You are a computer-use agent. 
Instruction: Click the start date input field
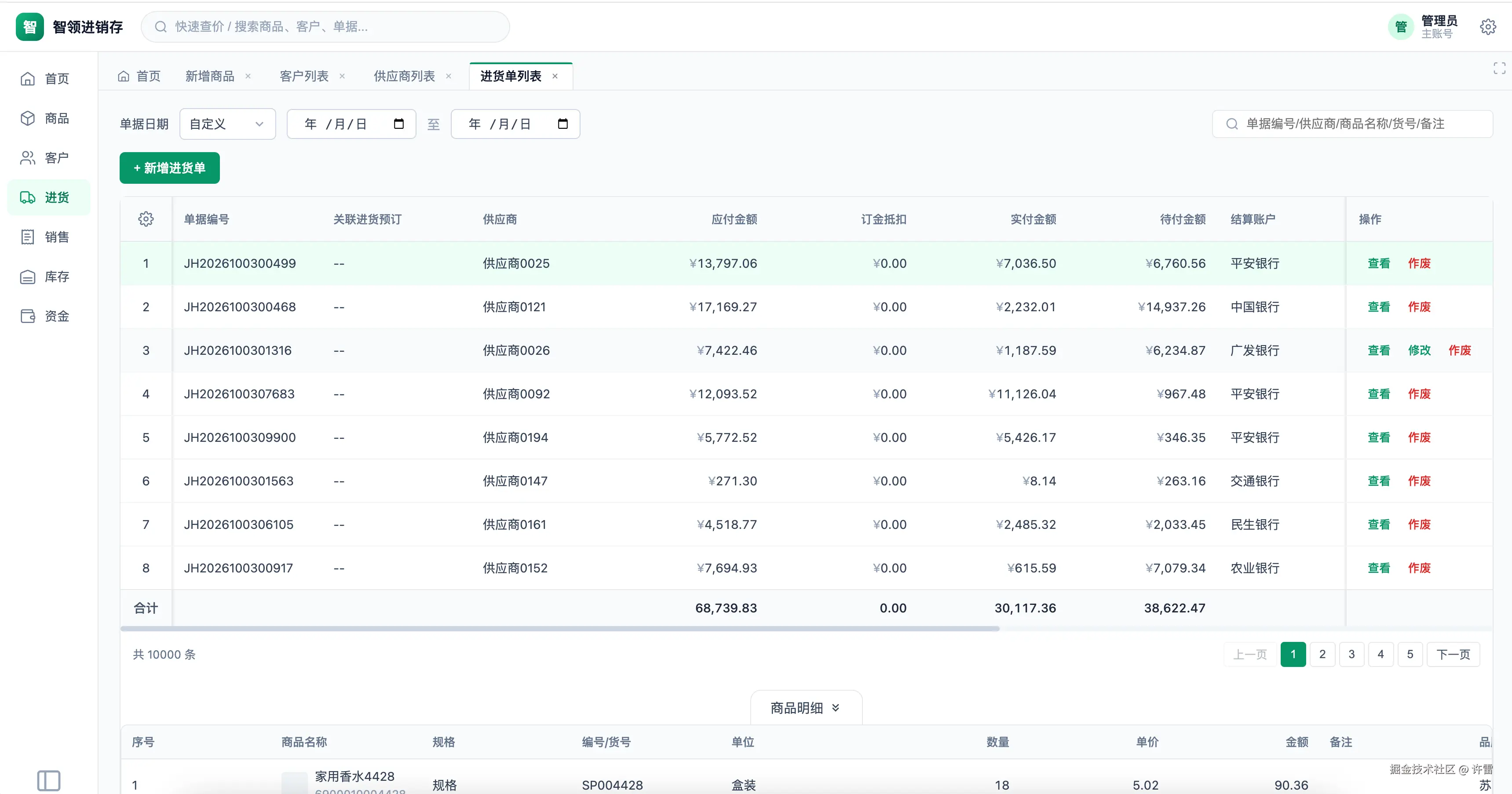[351, 124]
